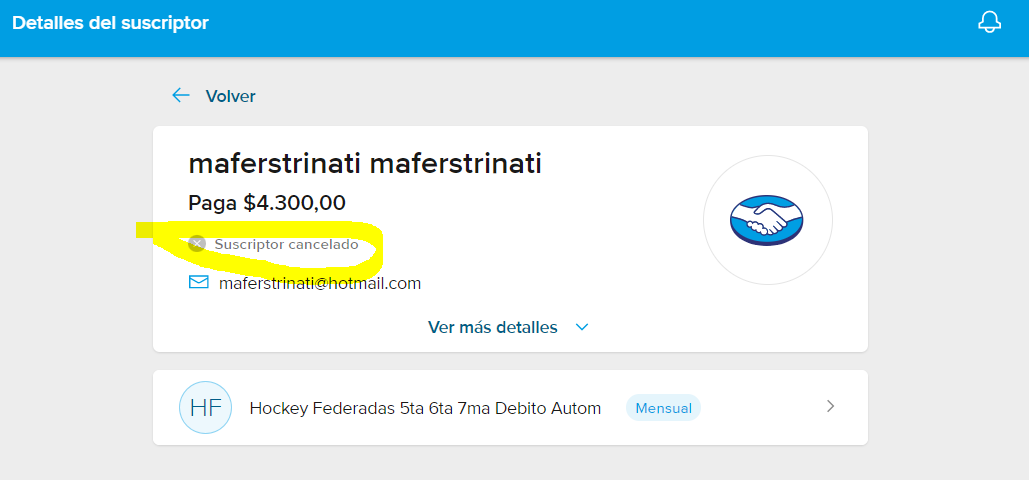Viewport: 1029px width, 480px height.
Task: Click the Volver link text
Action: click(230, 97)
